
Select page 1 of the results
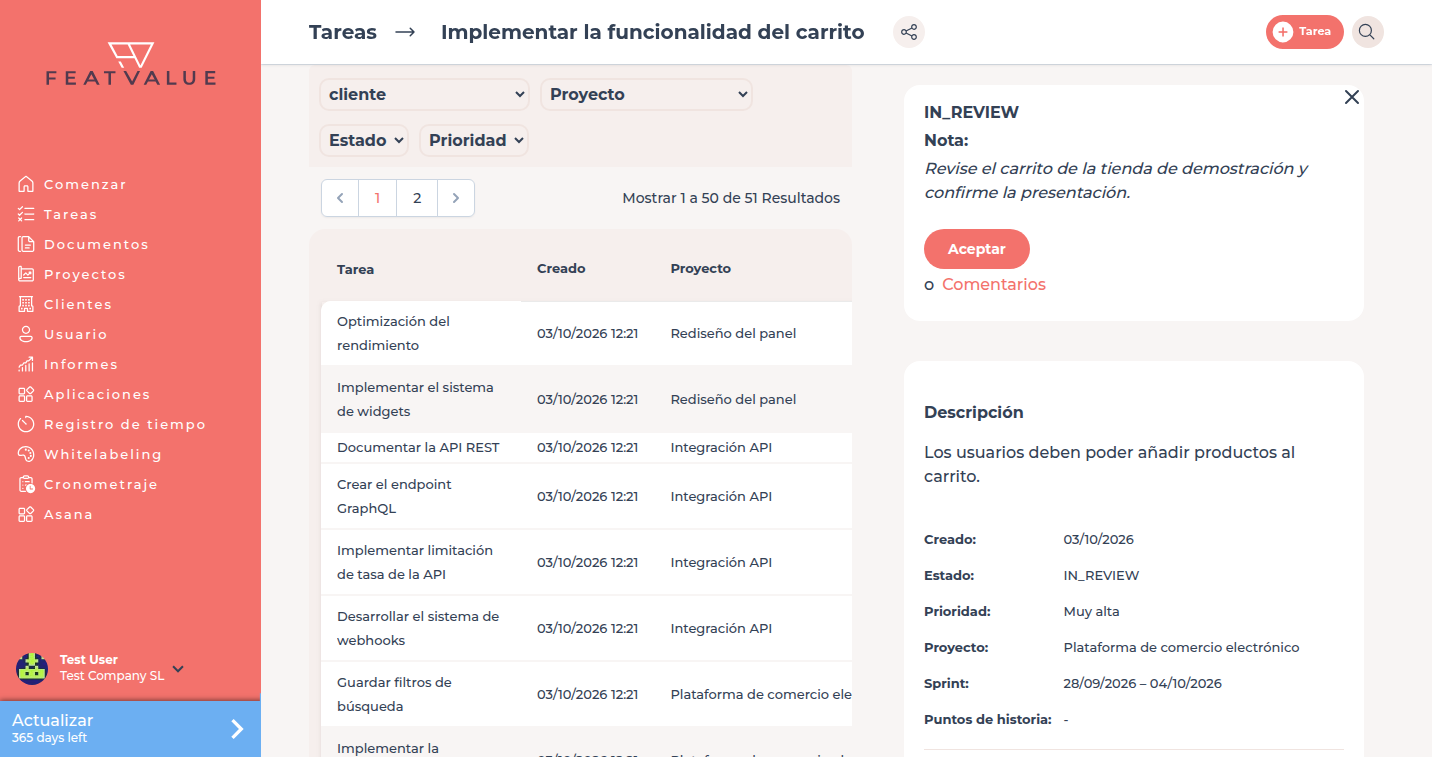click(x=377, y=198)
